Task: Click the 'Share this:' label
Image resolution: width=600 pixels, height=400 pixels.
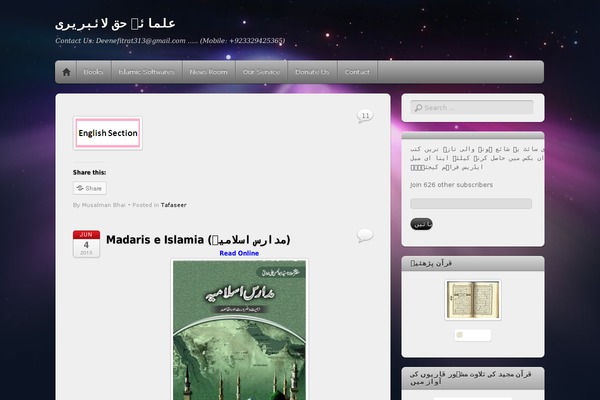Action: (90, 173)
